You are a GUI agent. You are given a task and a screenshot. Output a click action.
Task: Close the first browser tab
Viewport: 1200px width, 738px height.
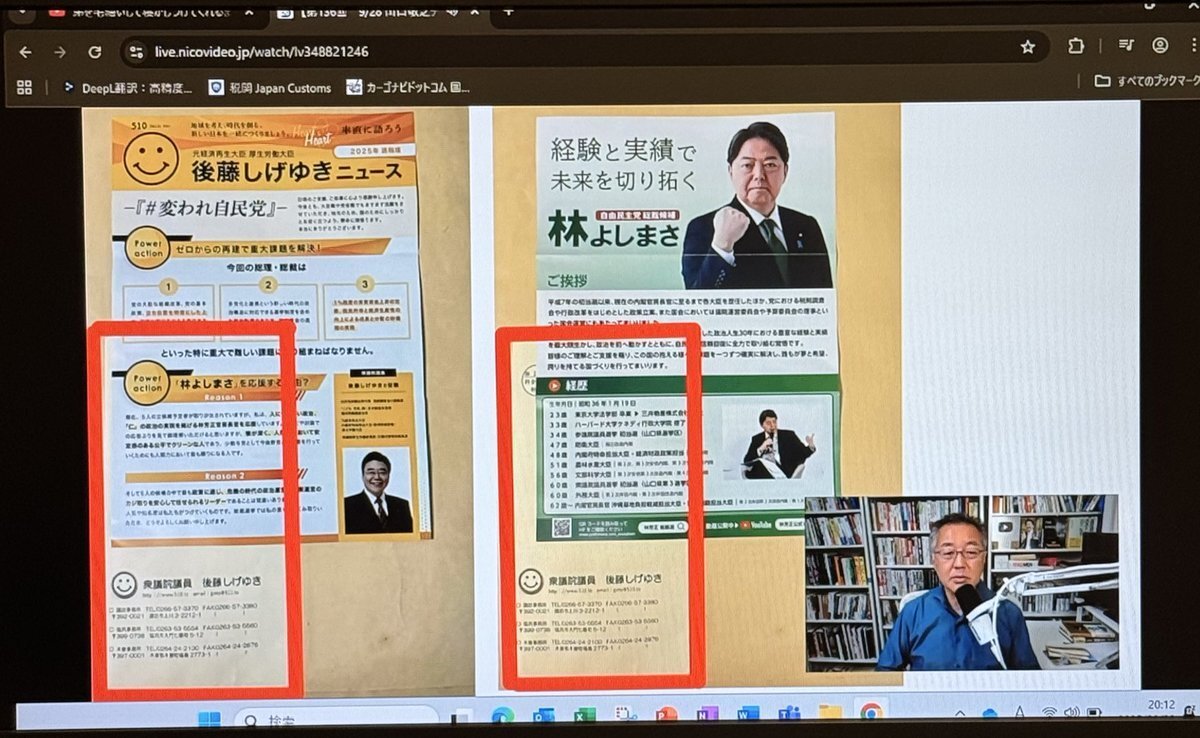click(x=248, y=12)
